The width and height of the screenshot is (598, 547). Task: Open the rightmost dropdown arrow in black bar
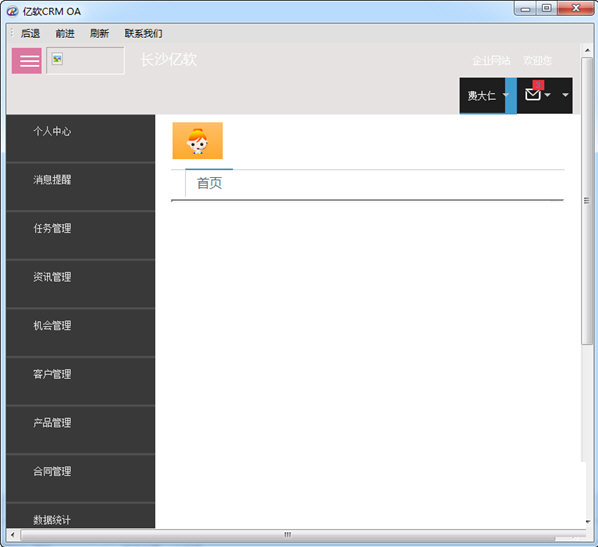565,95
